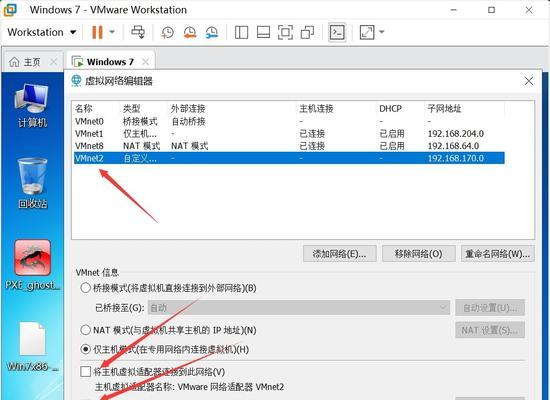
Task: Click the VMware Workstation app icon in title bar
Action: coord(10,10)
